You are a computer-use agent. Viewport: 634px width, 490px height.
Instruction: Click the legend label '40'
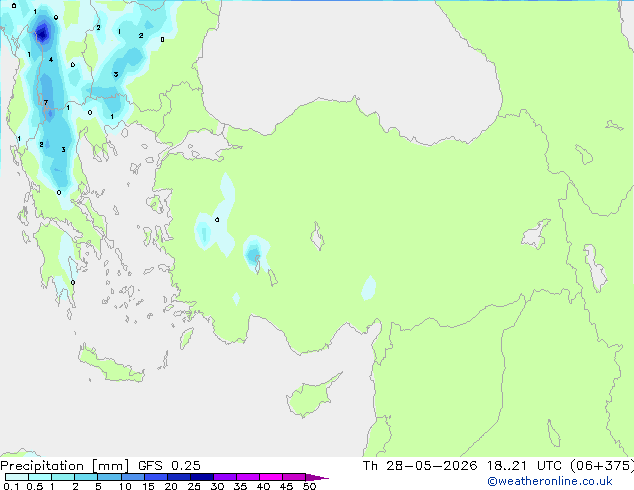[x=263, y=486]
